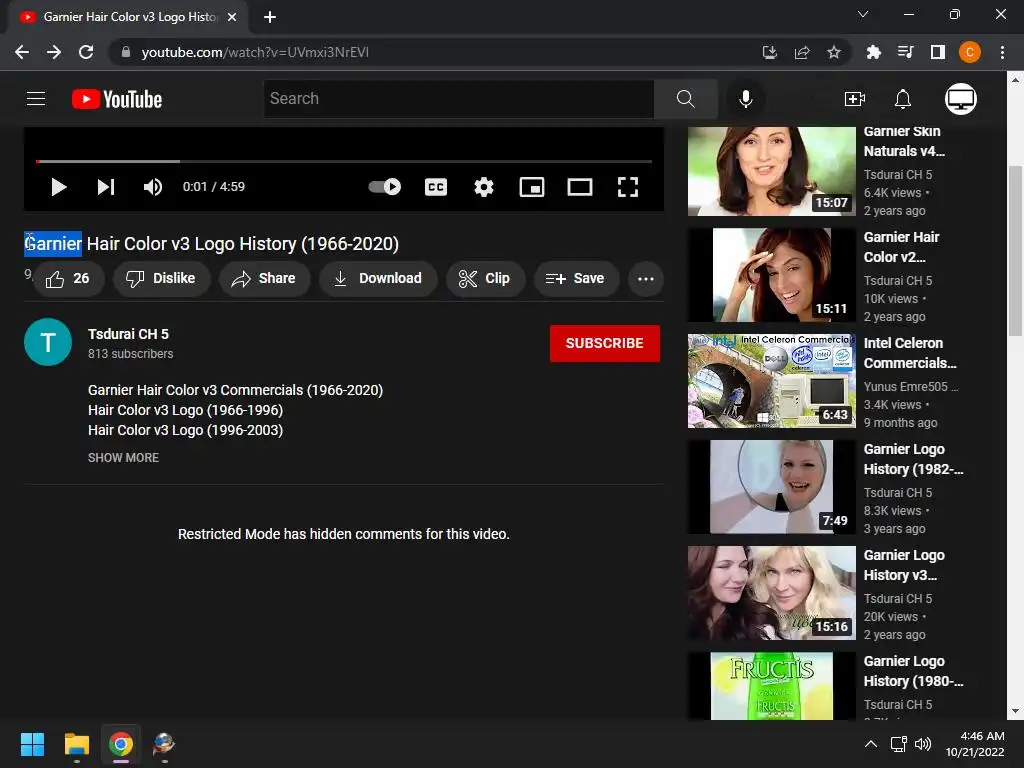Open Garnier Logo History (1982- video title
1024x768 pixels.
click(x=913, y=459)
